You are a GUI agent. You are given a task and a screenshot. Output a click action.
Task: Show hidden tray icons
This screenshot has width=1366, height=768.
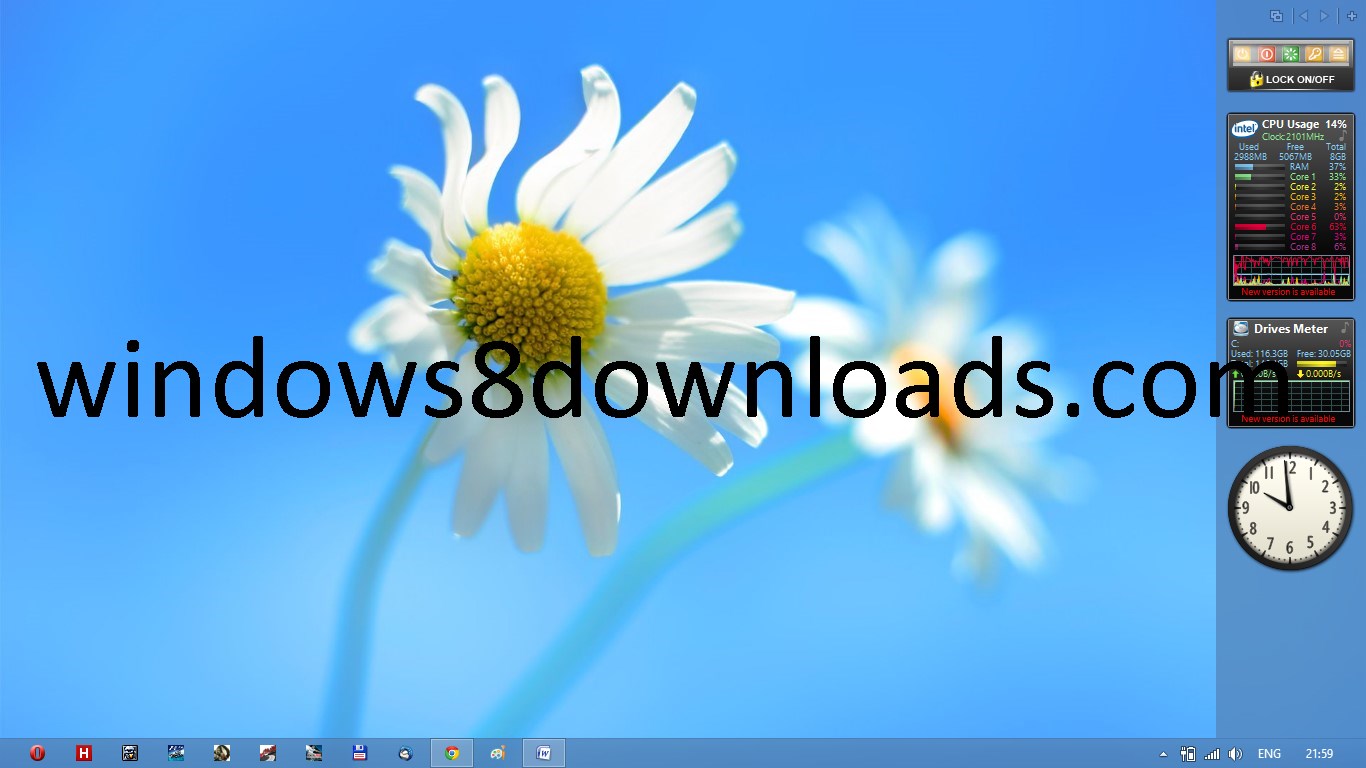[1163, 754]
